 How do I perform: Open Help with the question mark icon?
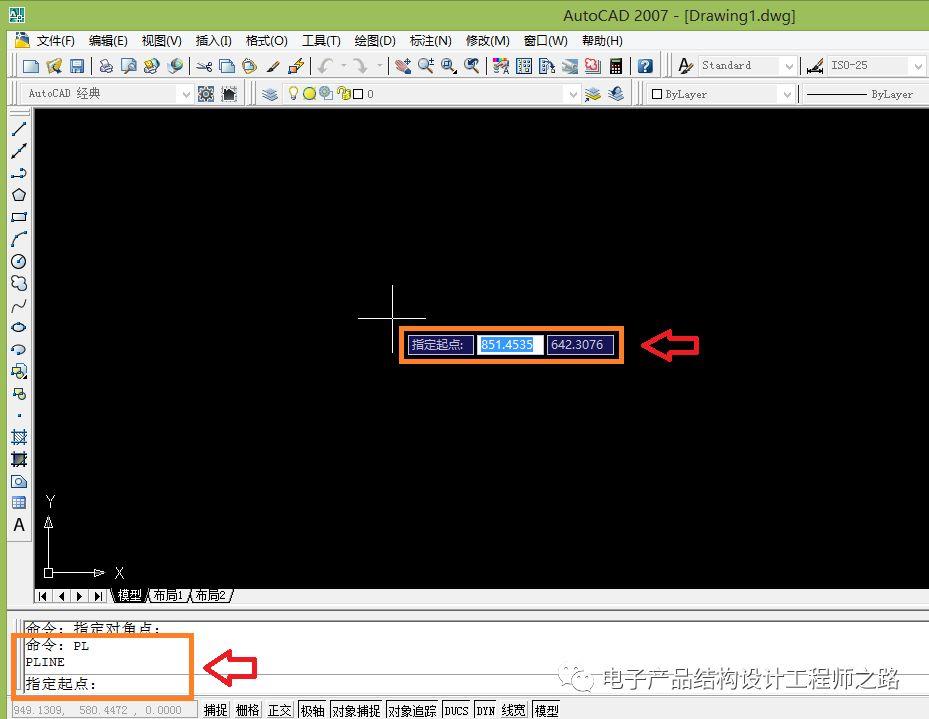click(645, 66)
